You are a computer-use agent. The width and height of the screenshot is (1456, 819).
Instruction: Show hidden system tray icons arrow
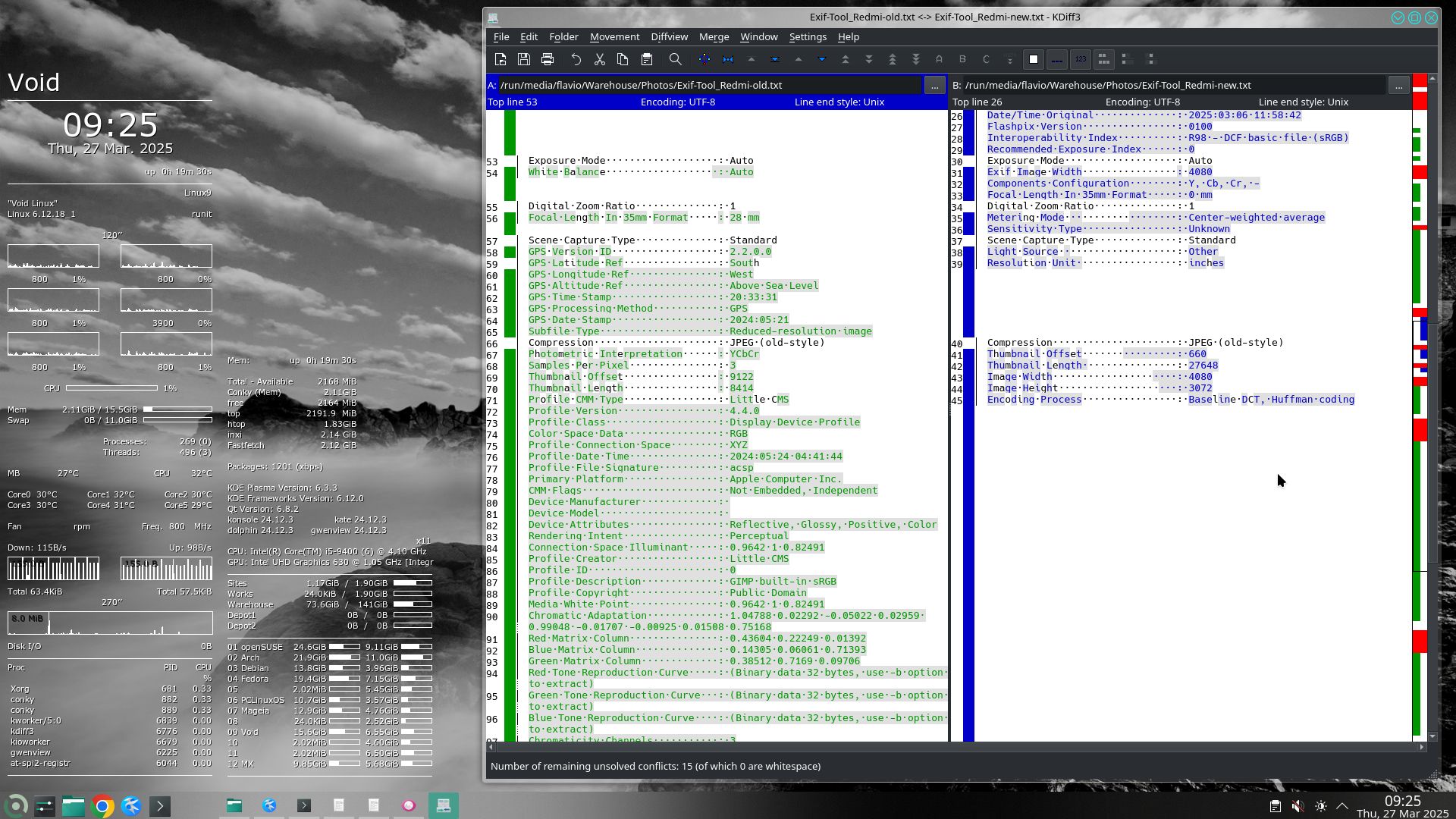point(1341,806)
